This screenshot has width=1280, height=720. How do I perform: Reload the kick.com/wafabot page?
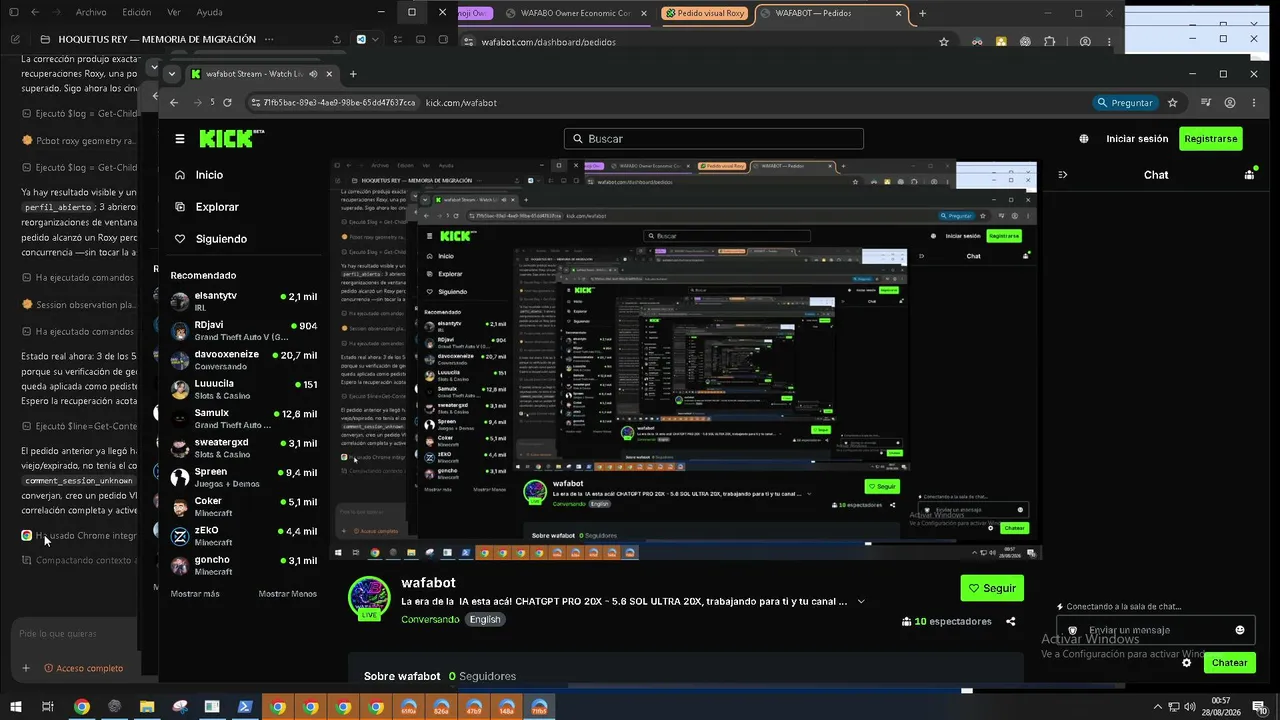227,102
